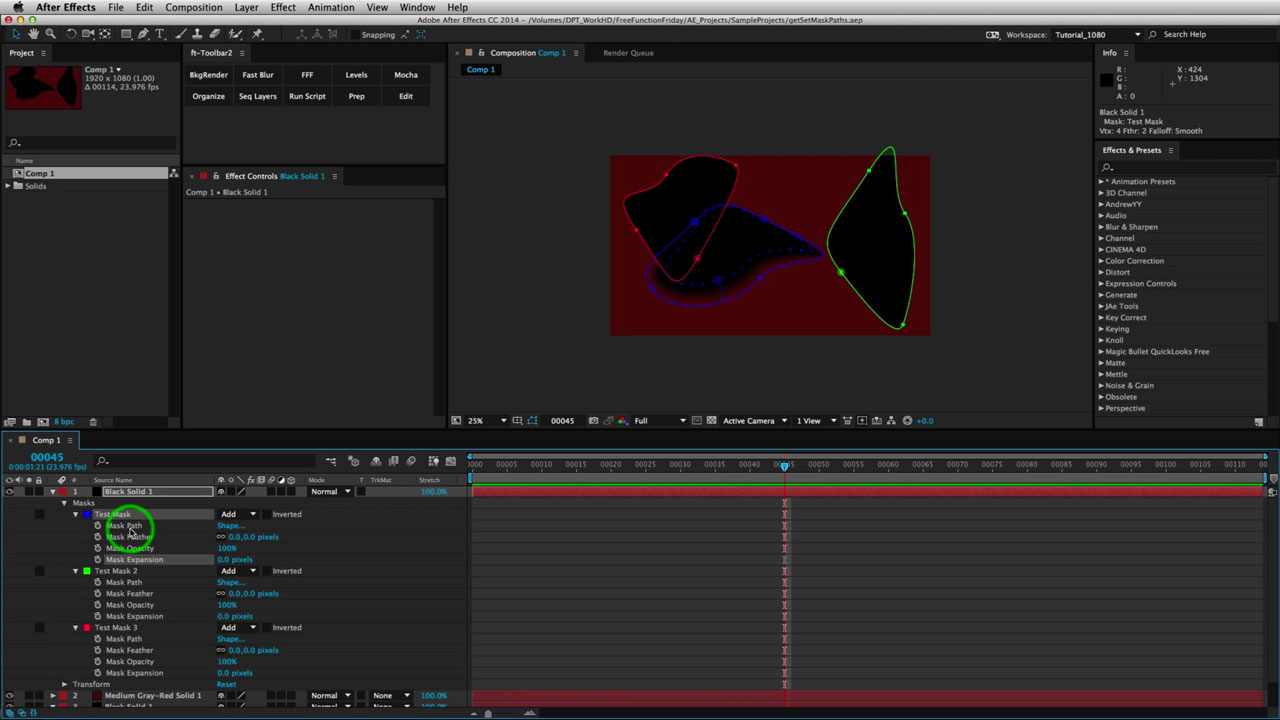
Task: Select the Zoom magnifier tool
Action: click(x=50, y=34)
